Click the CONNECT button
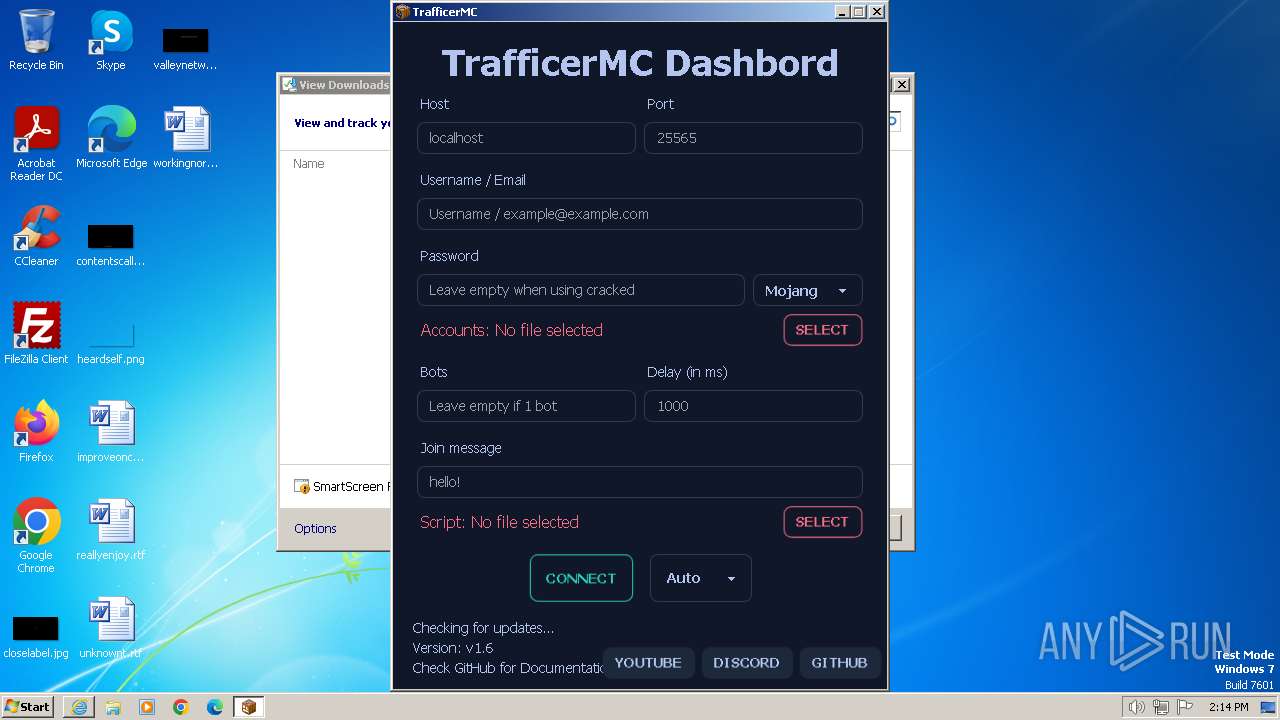The height and width of the screenshot is (720, 1280). click(x=581, y=578)
